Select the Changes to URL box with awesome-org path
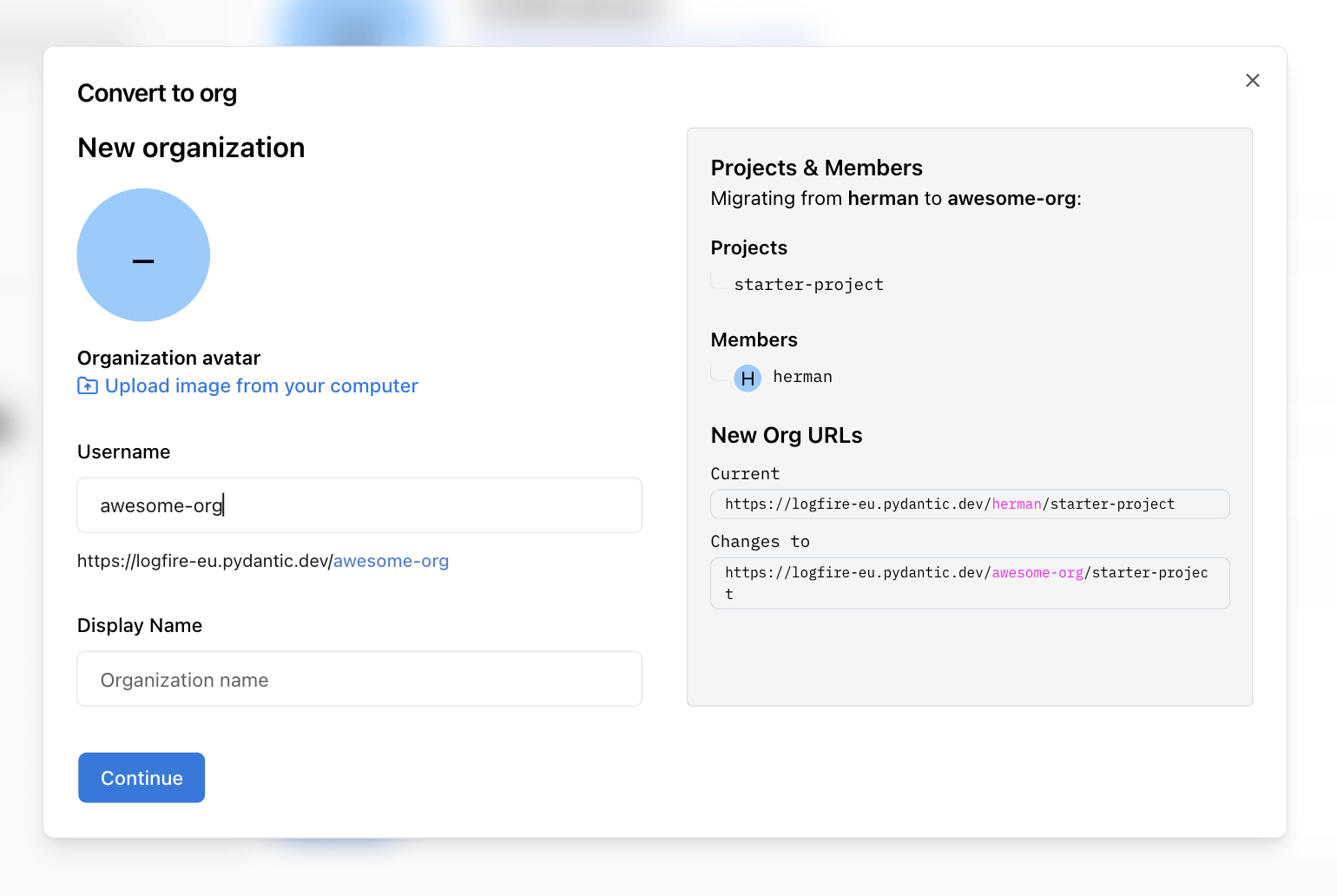 pyautogui.click(x=970, y=583)
